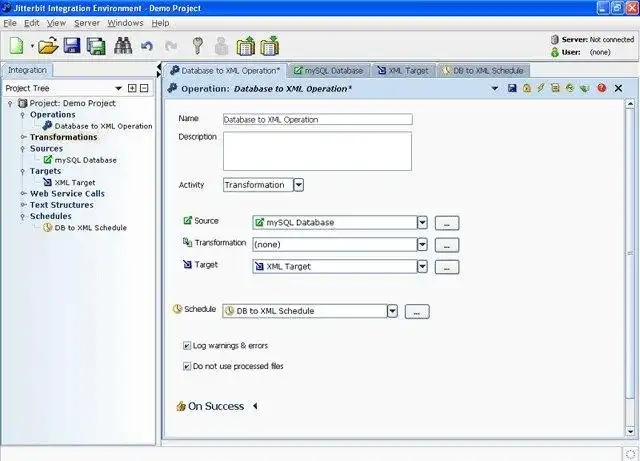
Task: Open the Windows menu
Action: click(125, 23)
